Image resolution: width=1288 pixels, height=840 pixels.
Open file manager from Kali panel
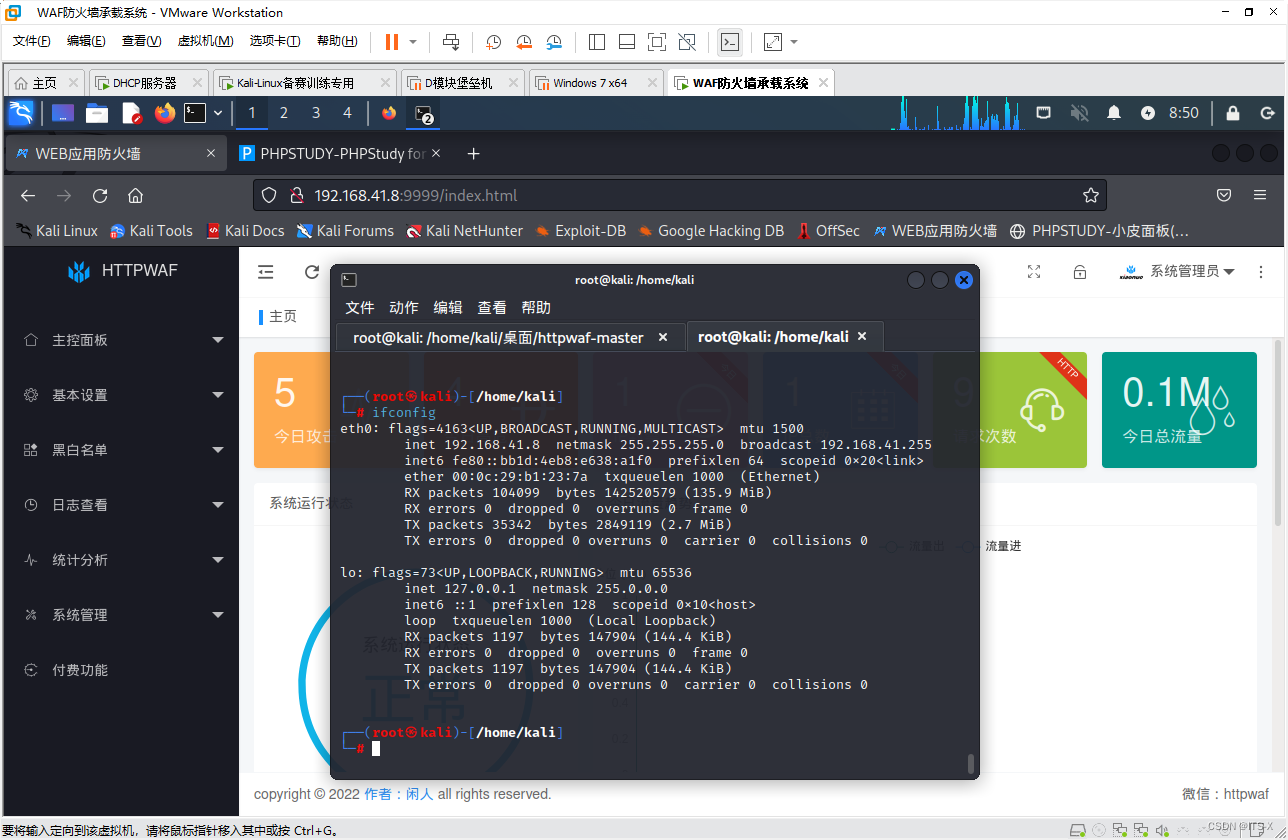(x=97, y=113)
